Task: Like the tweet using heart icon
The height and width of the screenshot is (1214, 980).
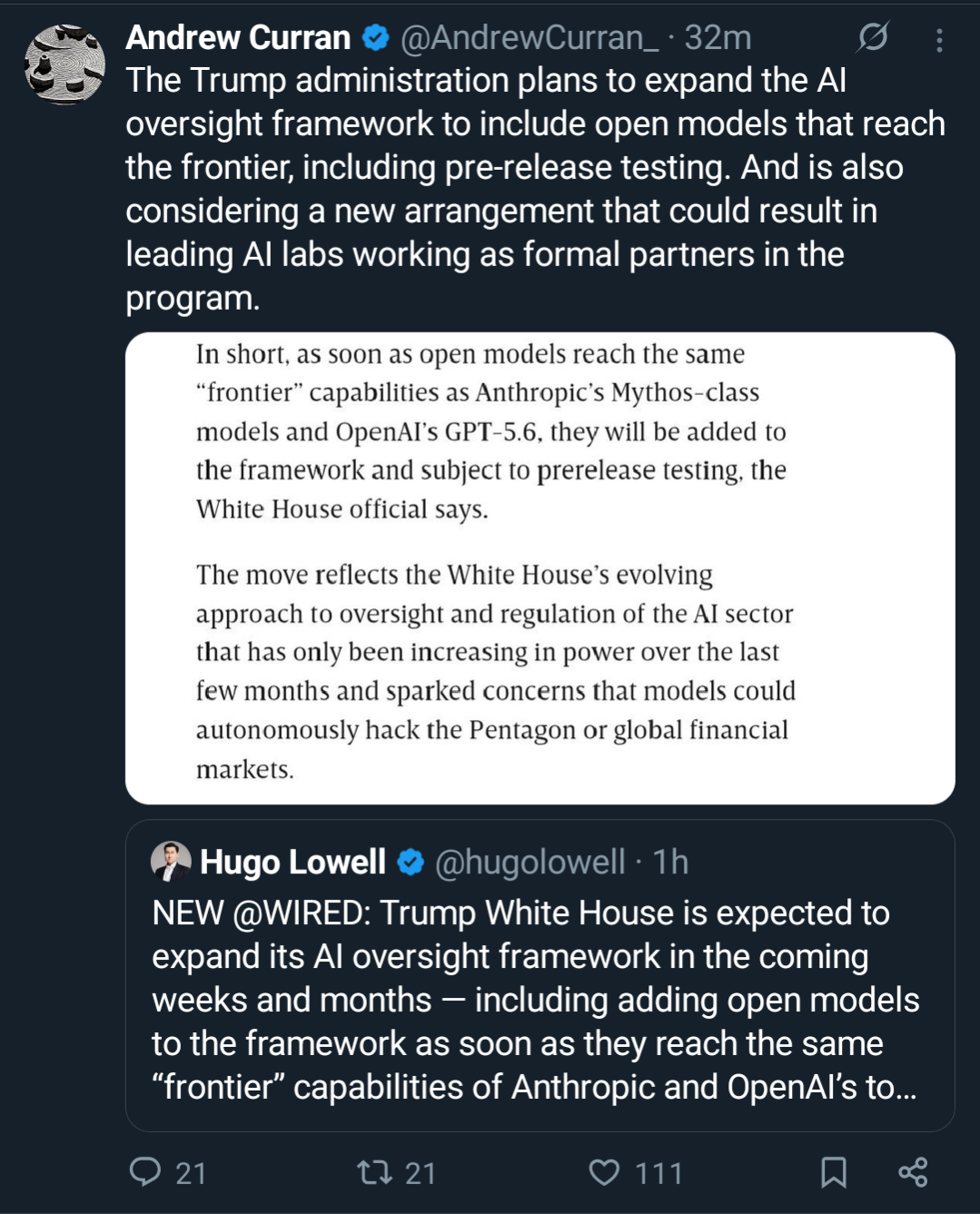Action: pyautogui.click(x=604, y=1172)
